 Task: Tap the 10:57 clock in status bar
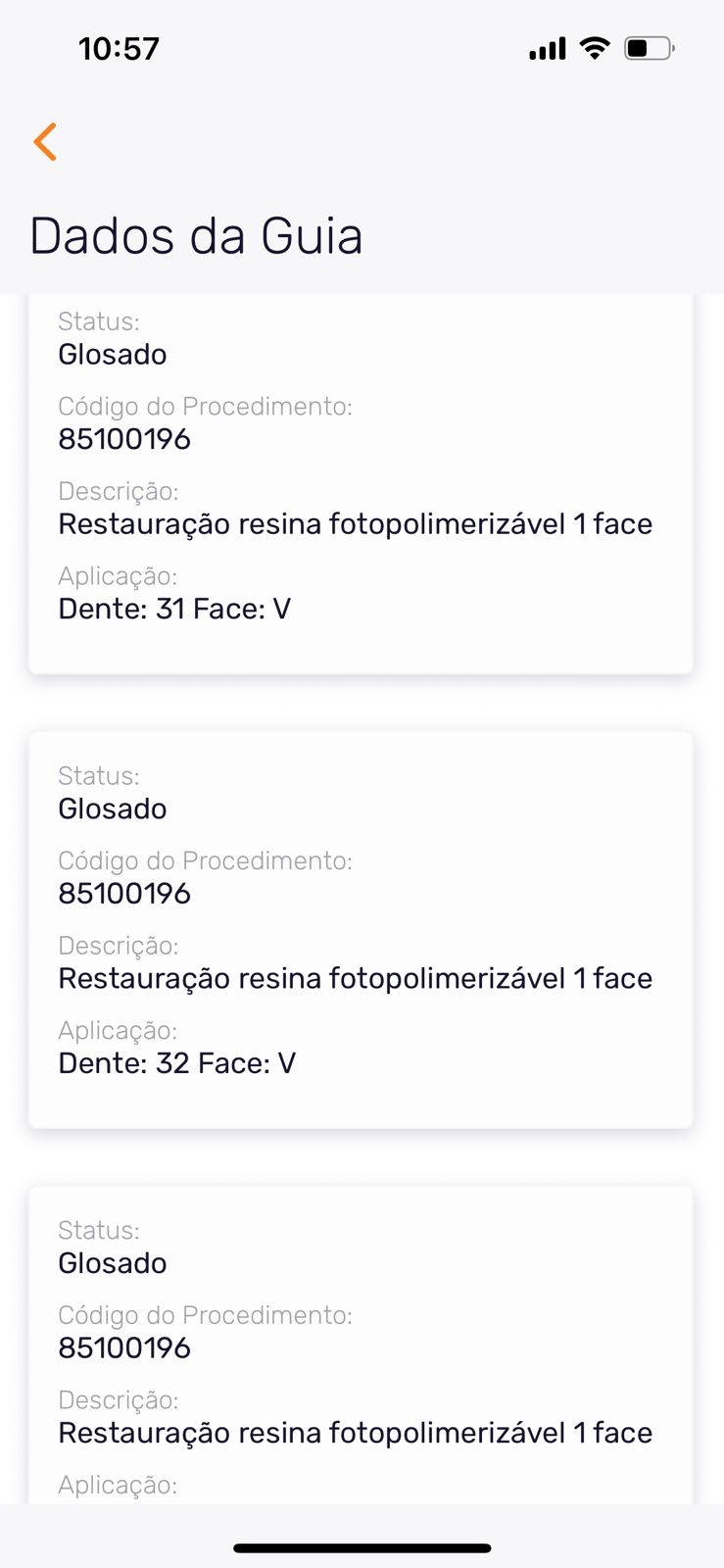coord(119,49)
